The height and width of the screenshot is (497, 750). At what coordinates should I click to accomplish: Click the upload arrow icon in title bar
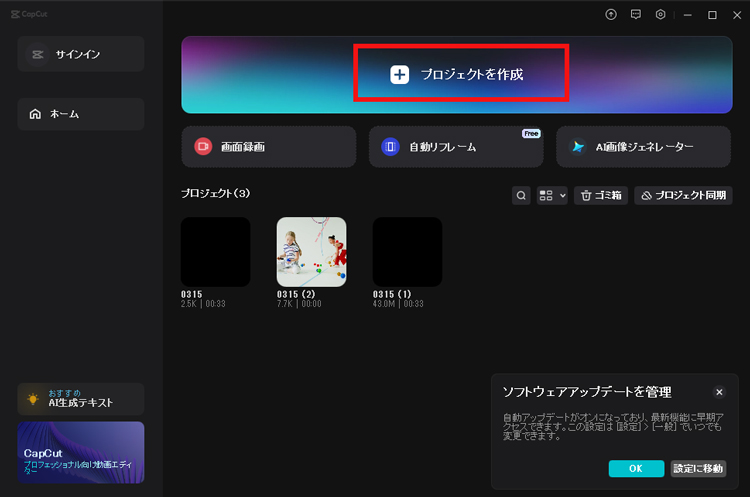[x=611, y=14]
